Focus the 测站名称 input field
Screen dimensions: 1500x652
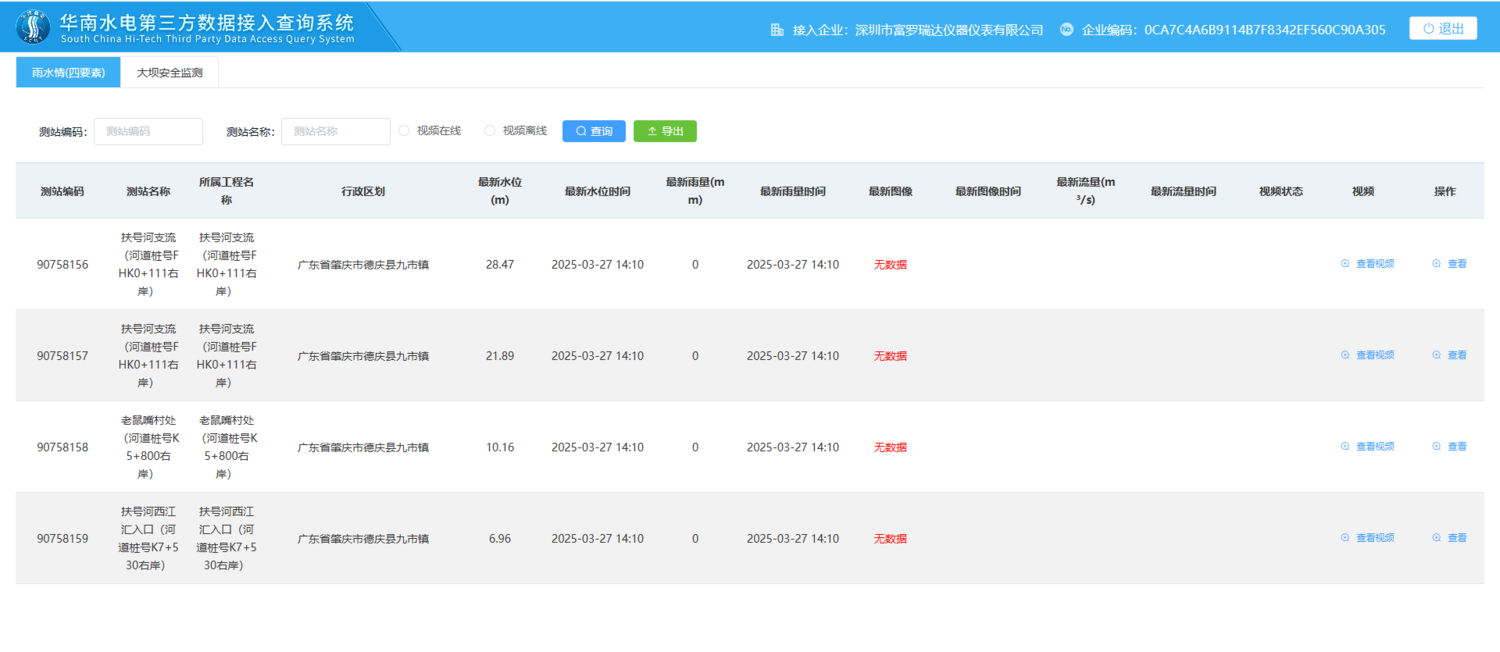(335, 132)
